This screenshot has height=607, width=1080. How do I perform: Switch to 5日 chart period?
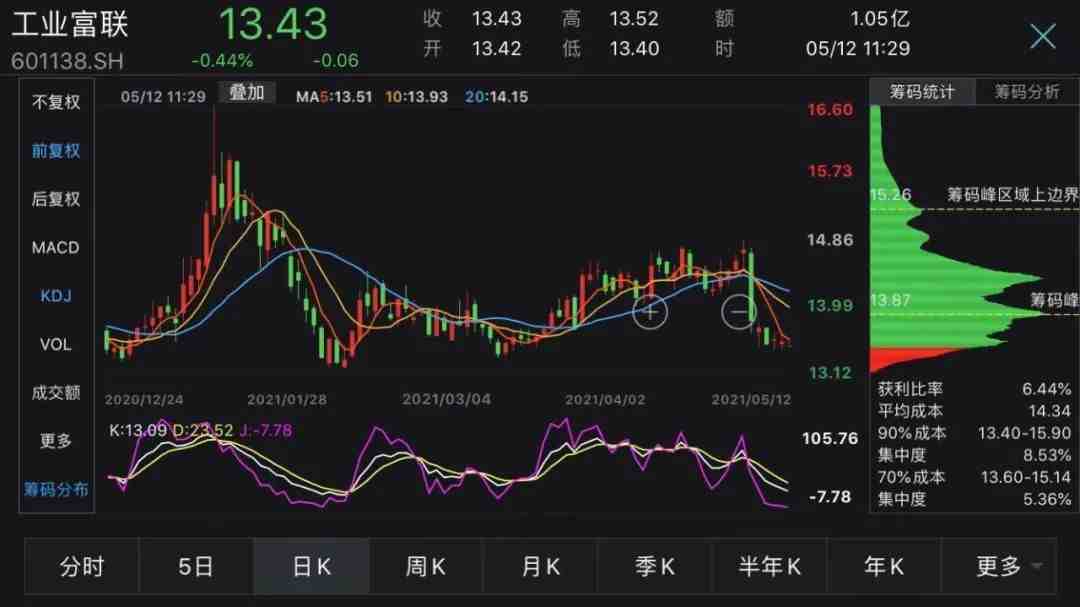click(196, 566)
